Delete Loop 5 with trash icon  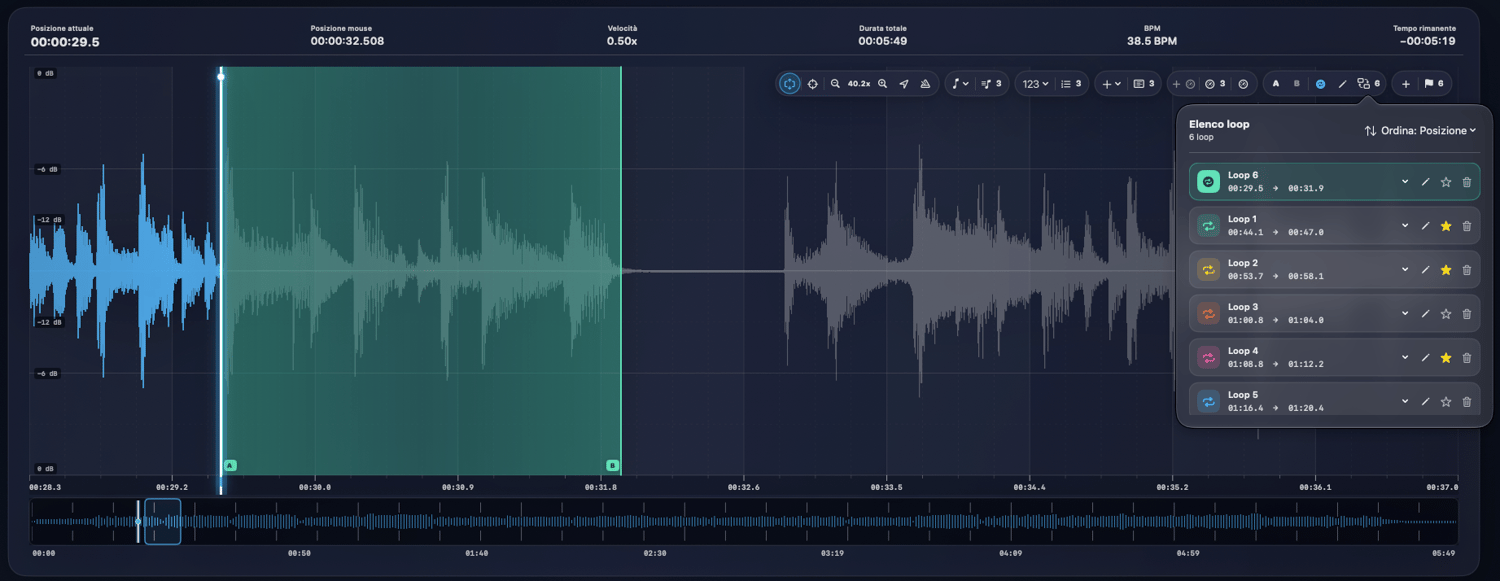point(1467,402)
